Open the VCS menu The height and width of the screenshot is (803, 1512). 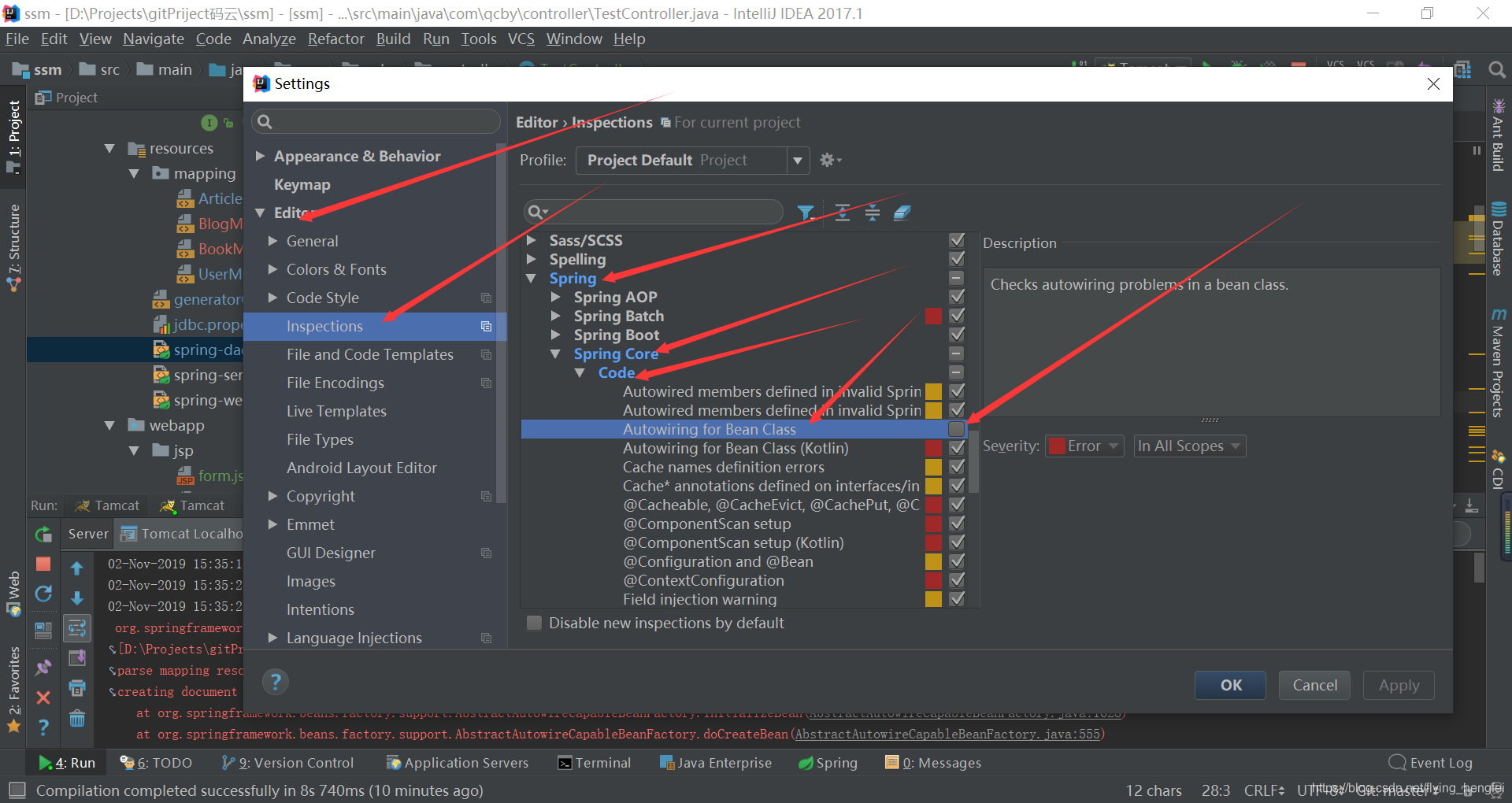pyautogui.click(x=521, y=39)
